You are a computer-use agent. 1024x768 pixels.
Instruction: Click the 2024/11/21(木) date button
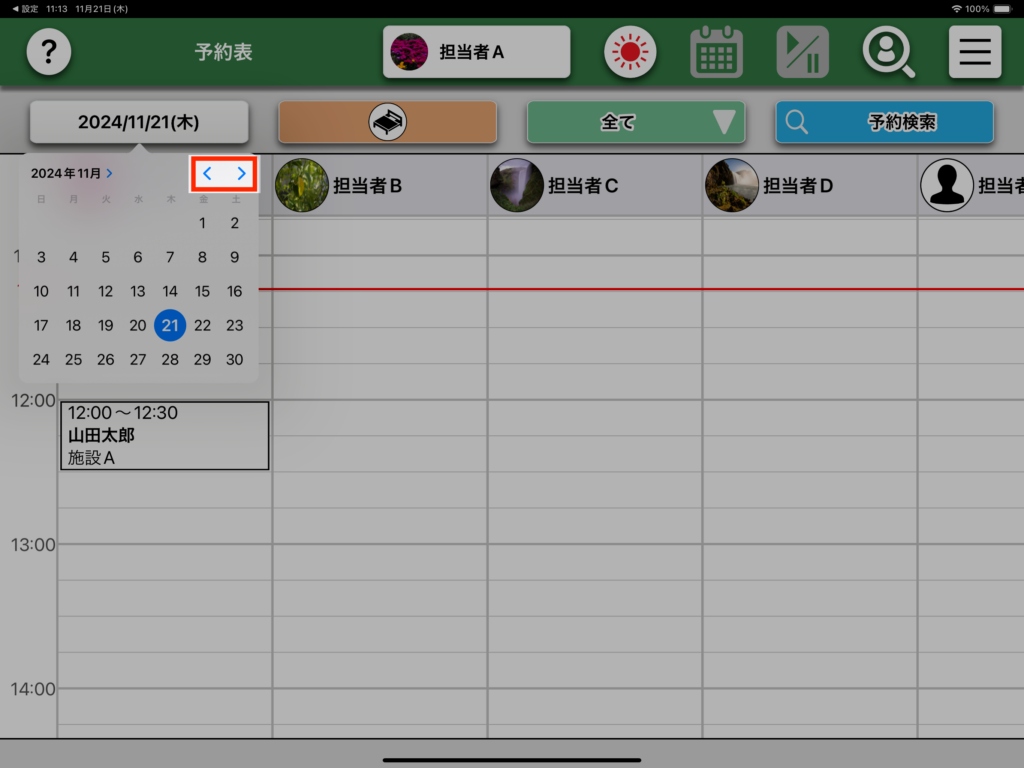pos(138,122)
